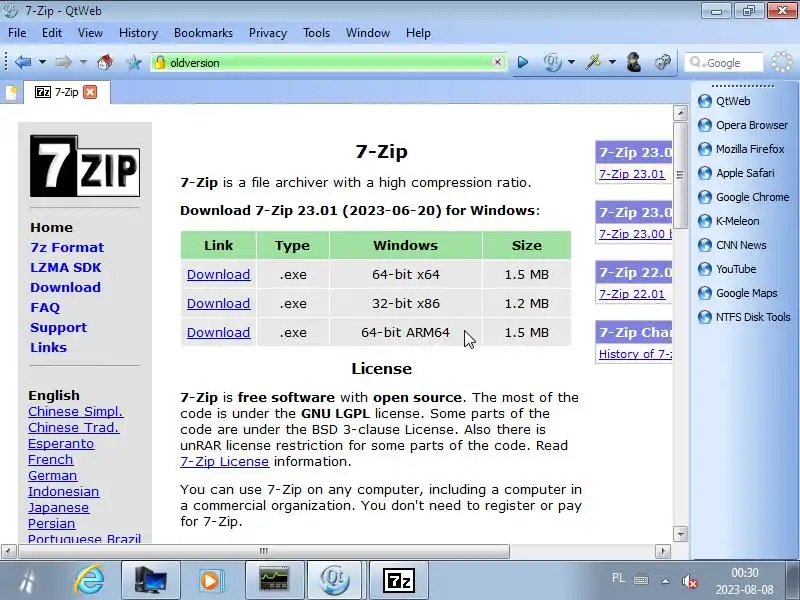The width and height of the screenshot is (800, 600).
Task: Click the padlock icon in address bar
Action: tap(160, 62)
